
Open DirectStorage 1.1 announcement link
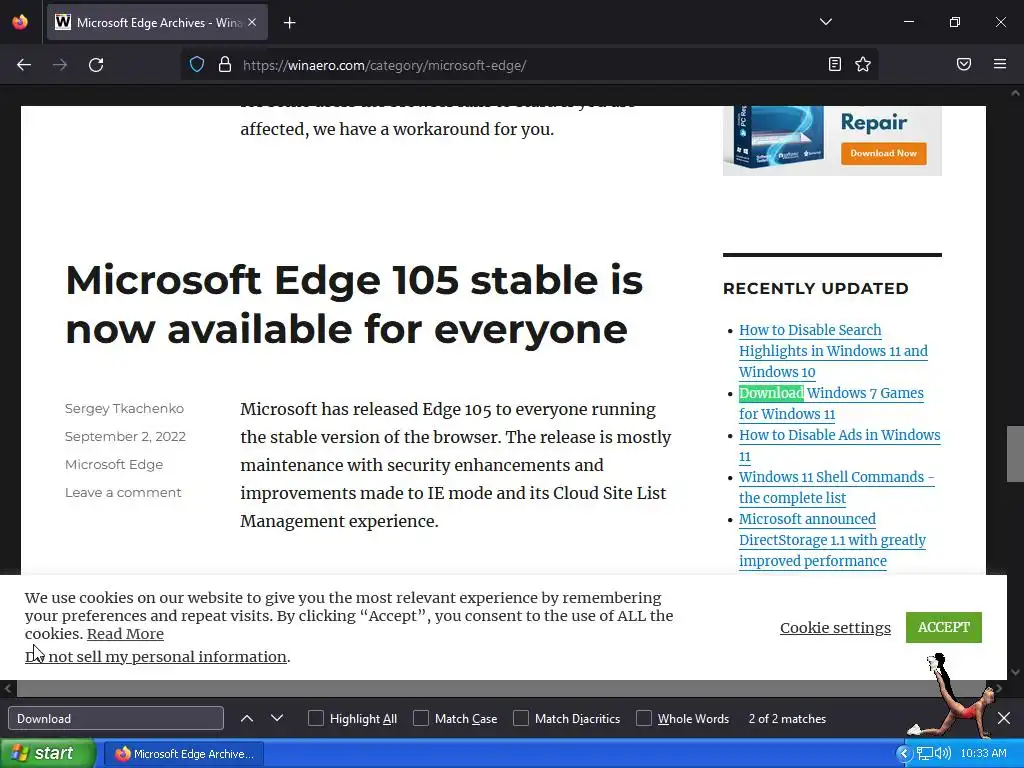(833, 540)
